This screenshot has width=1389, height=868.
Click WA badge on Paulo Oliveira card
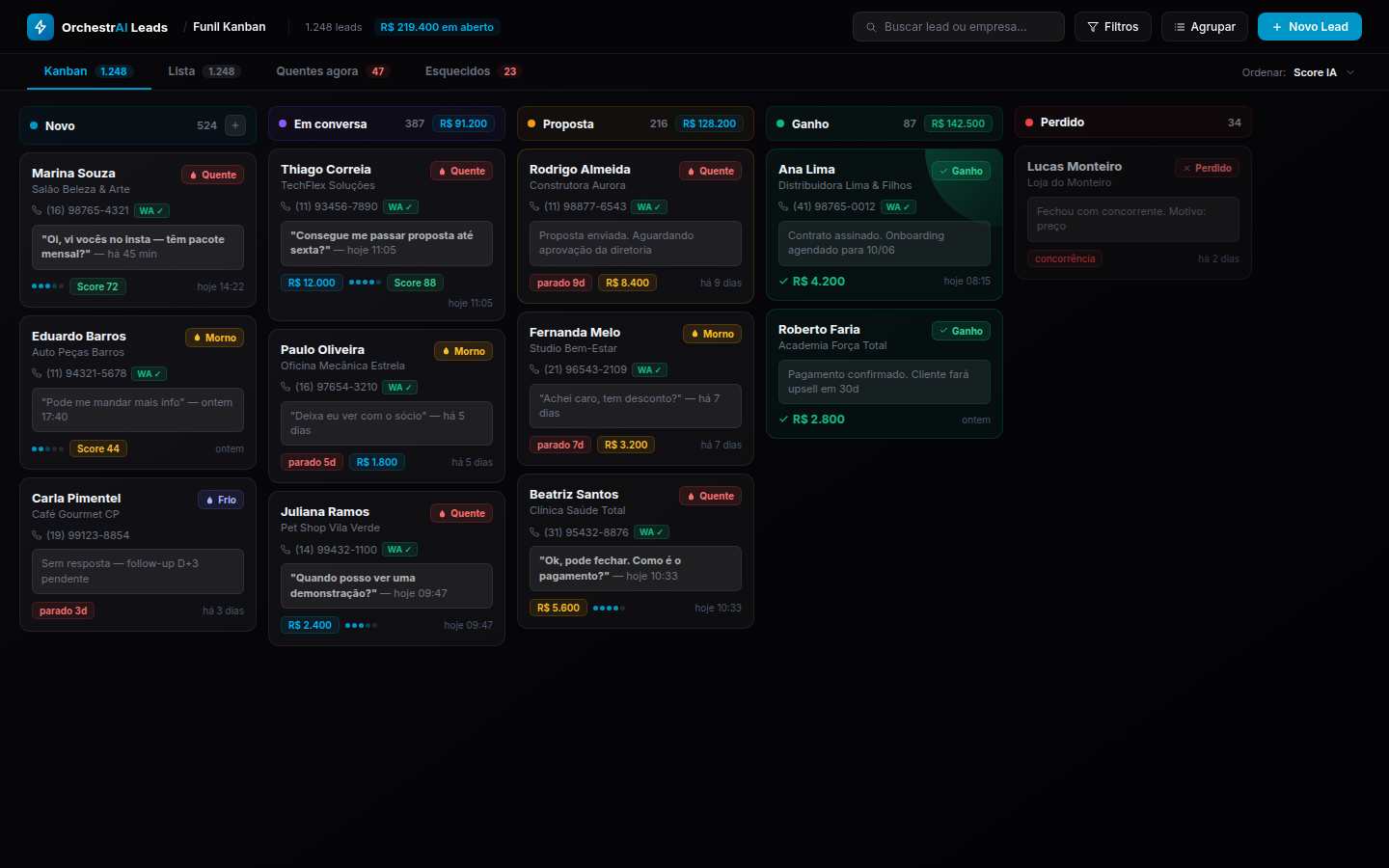tap(400, 387)
